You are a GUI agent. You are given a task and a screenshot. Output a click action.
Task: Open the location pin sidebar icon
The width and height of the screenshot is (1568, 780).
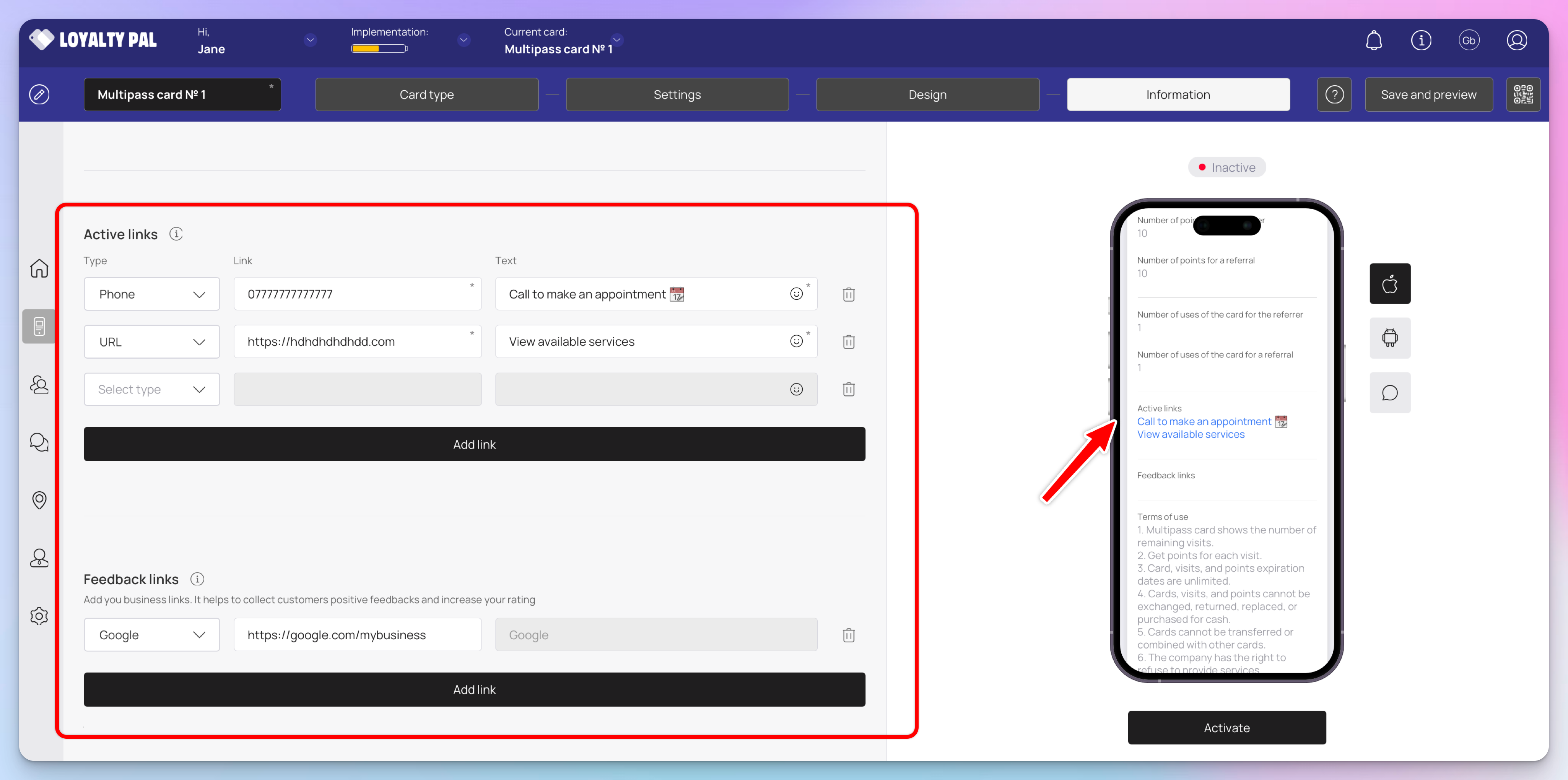pyautogui.click(x=39, y=500)
